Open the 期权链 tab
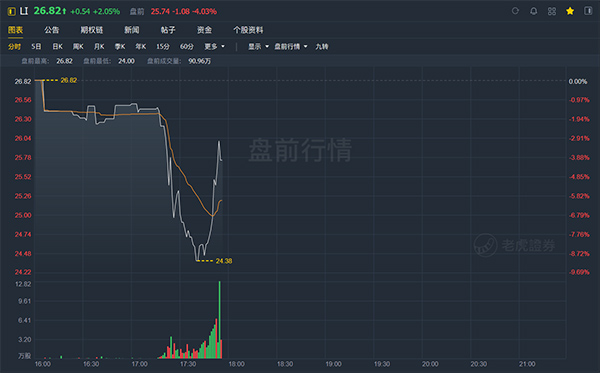This screenshot has width=600, height=373. 91,30
